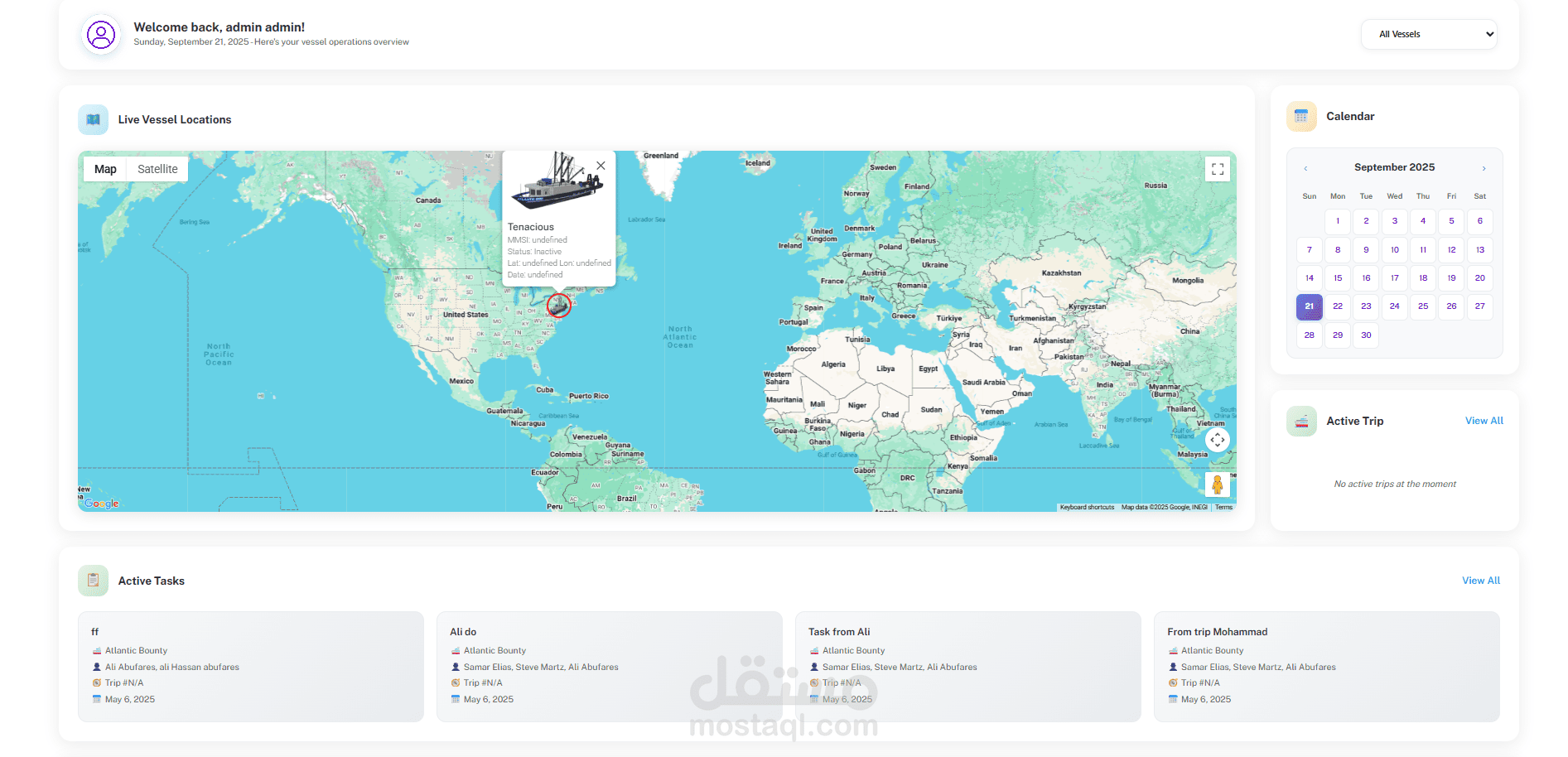This screenshot has width=1568, height=757.
Task: Select September 17 in the calendar
Action: (x=1395, y=278)
